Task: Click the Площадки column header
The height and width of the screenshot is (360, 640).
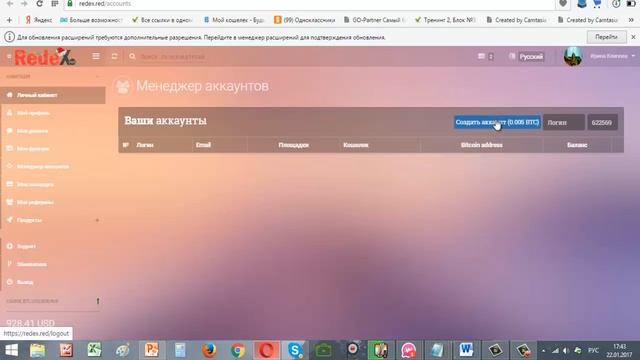Action: click(293, 145)
